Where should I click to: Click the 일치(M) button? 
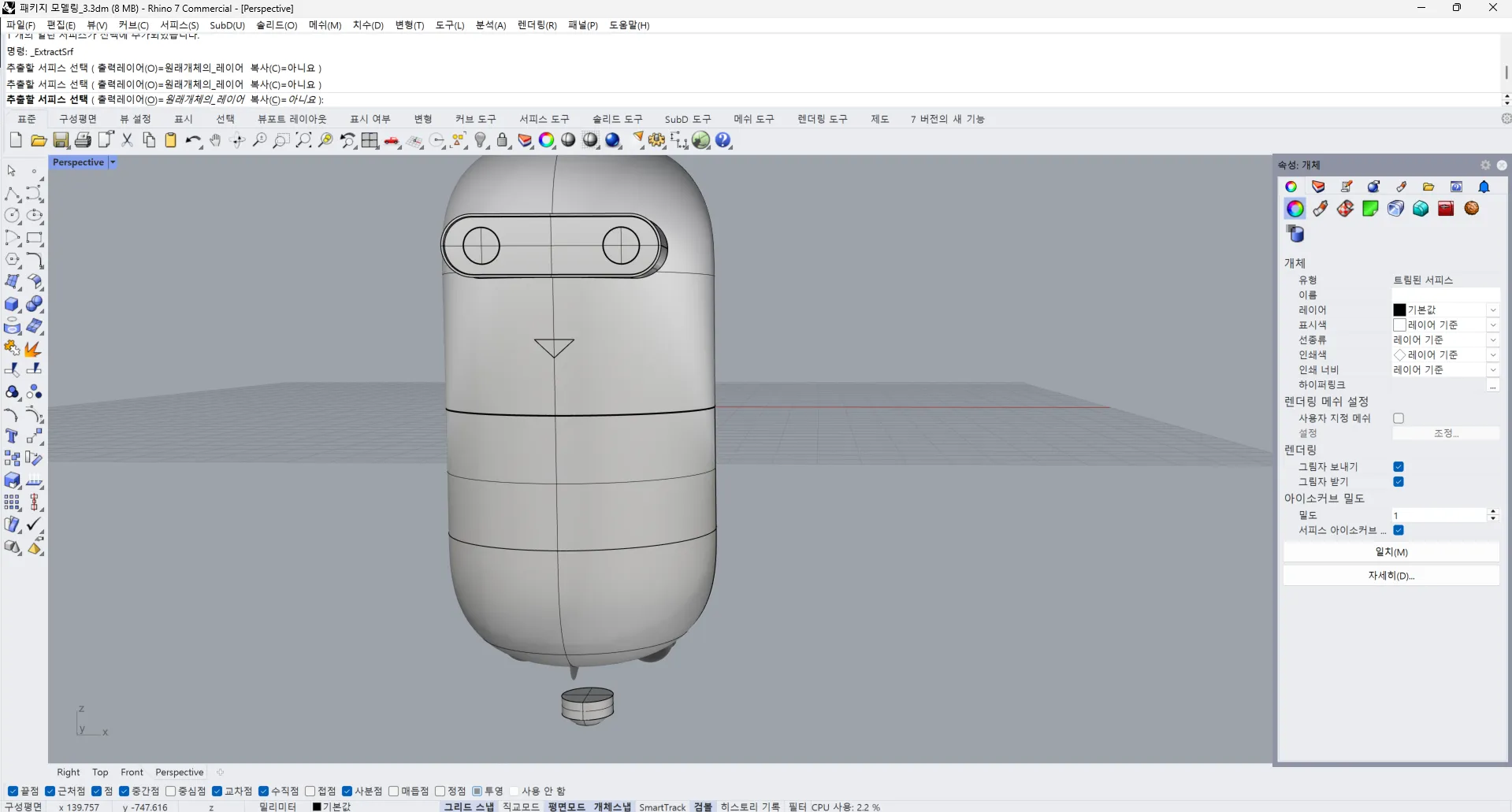(1391, 552)
